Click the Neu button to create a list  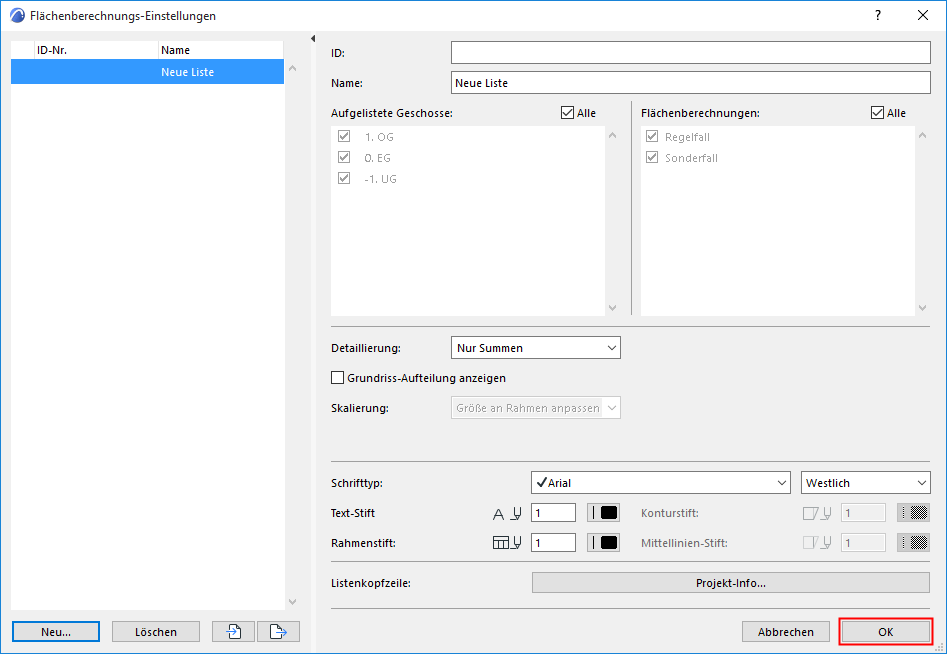tap(55, 631)
